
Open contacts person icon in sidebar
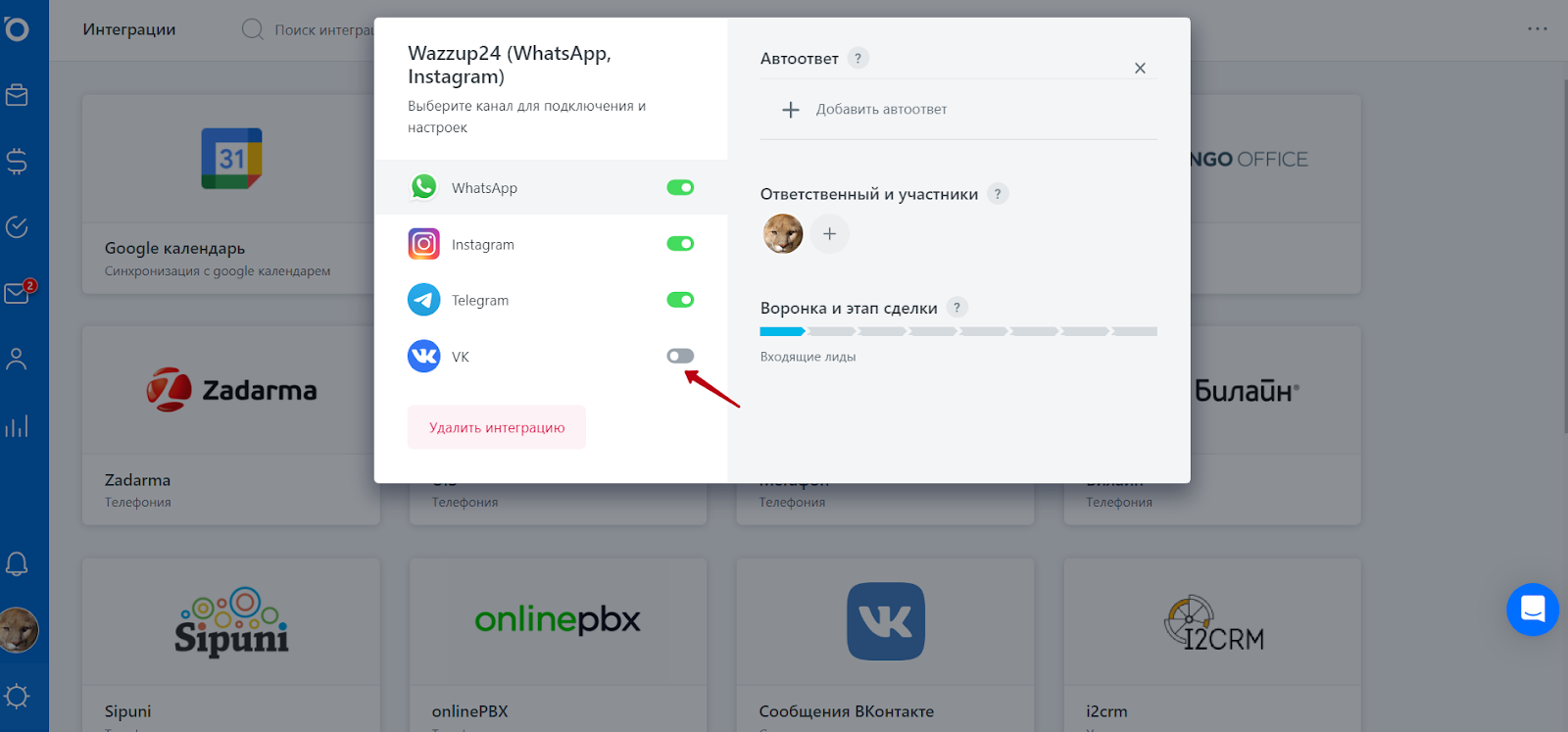tap(17, 359)
